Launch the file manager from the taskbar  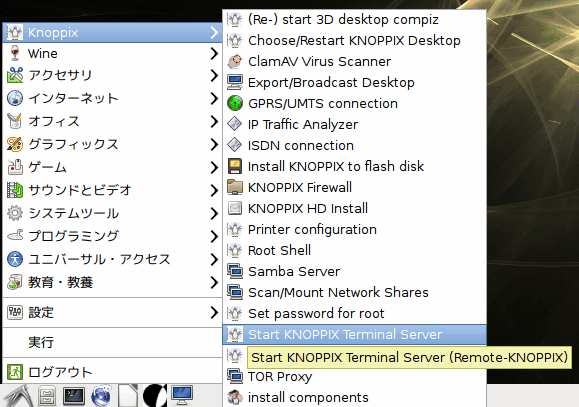coord(47,396)
